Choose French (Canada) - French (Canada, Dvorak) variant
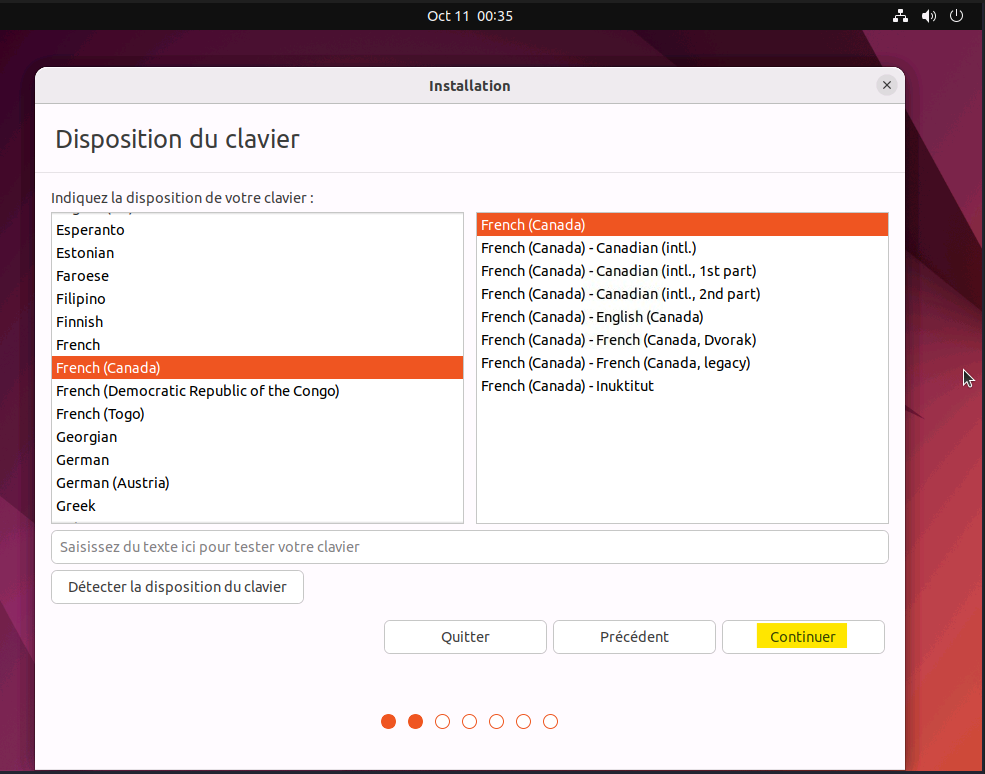Image resolution: width=985 pixels, height=774 pixels. (618, 340)
